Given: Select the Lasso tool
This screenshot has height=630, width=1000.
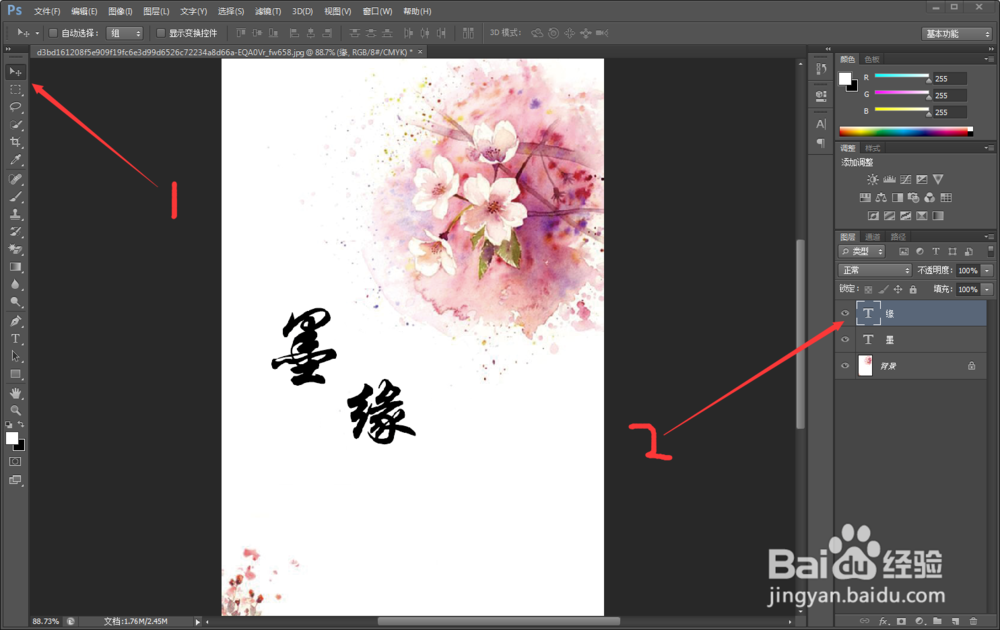Looking at the screenshot, I should coord(15,107).
